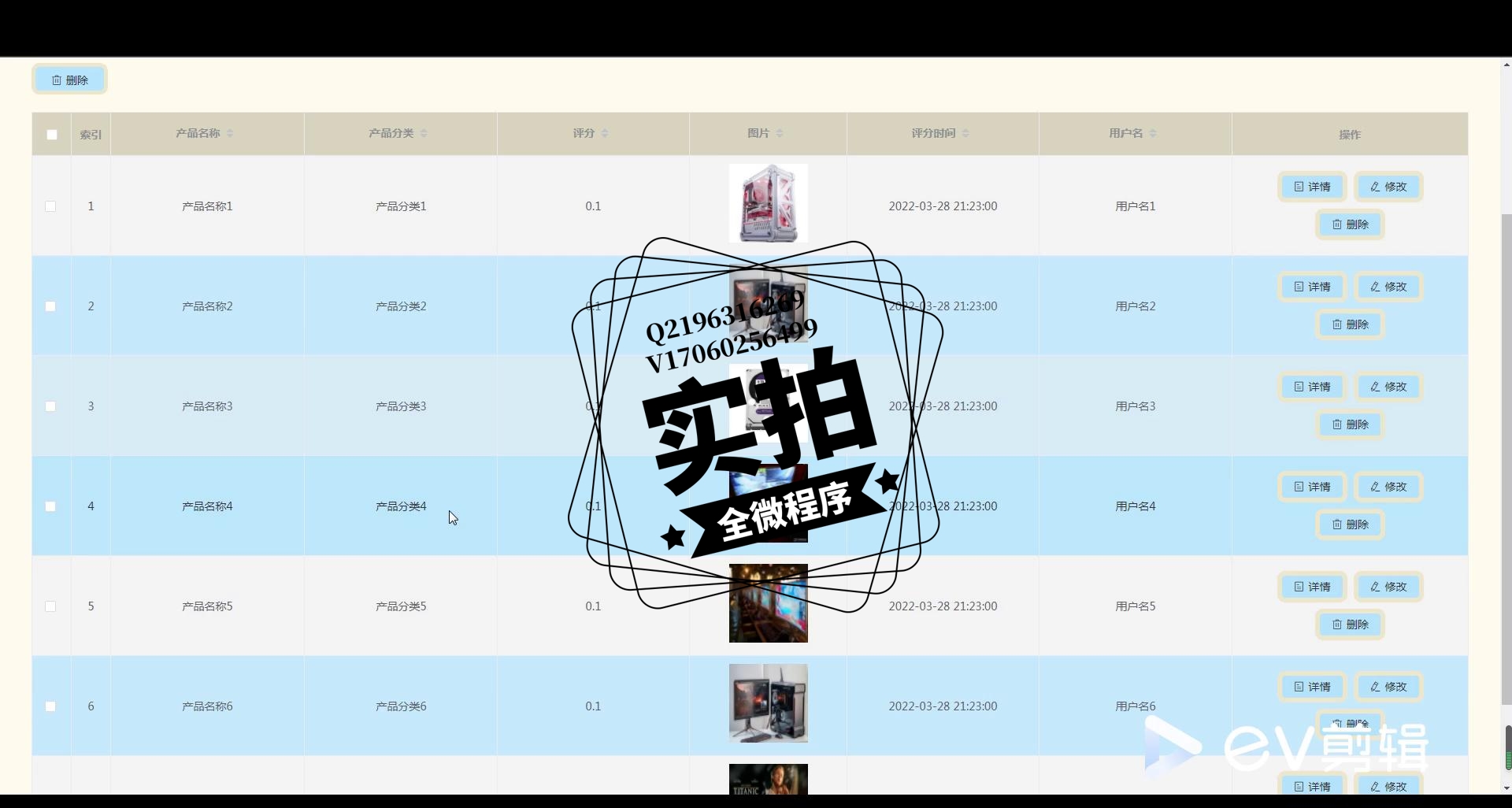Click the 产品名称1 cell

[207, 206]
